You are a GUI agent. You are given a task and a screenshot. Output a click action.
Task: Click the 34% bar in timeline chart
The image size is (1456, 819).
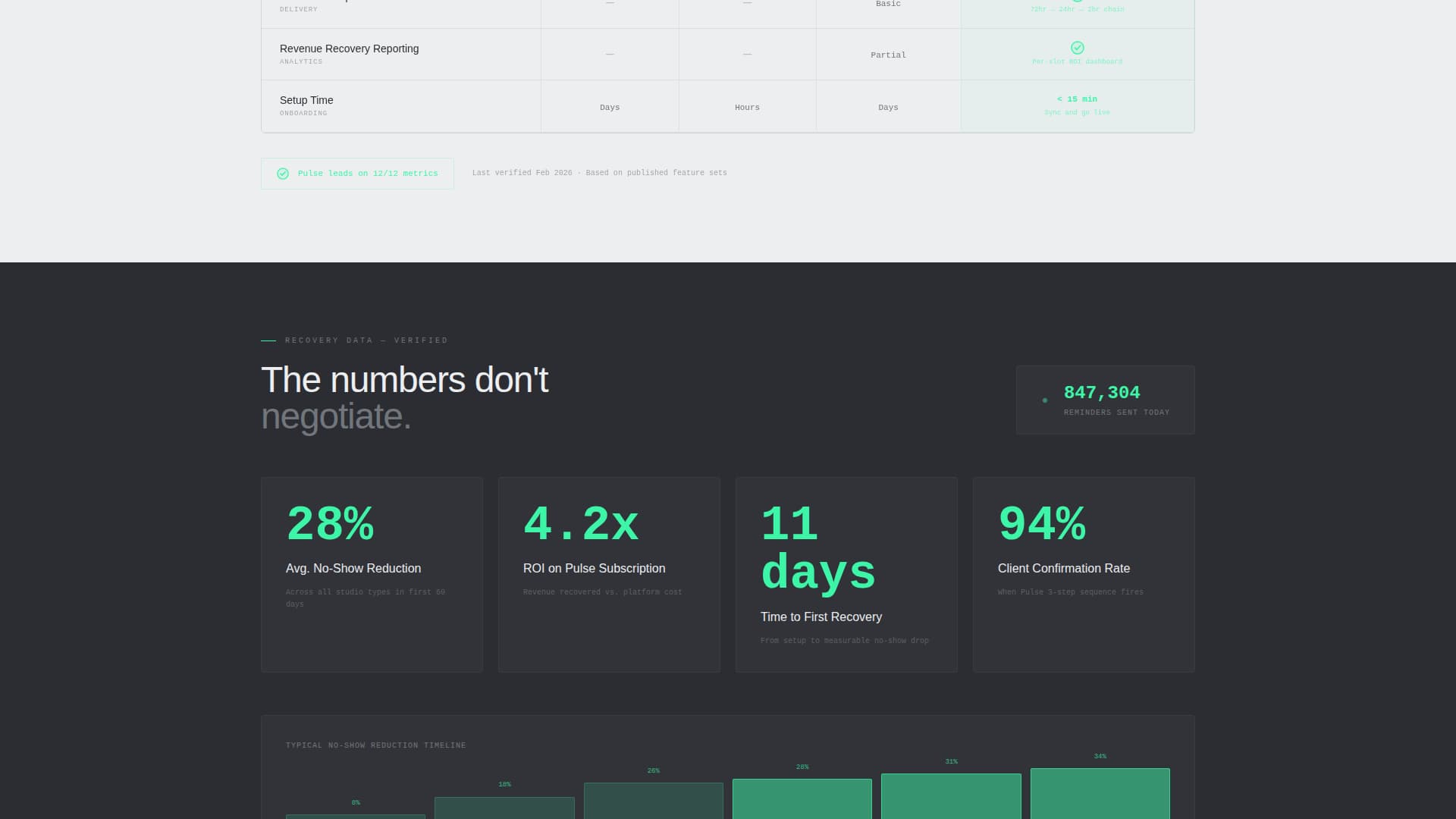tap(1100, 794)
